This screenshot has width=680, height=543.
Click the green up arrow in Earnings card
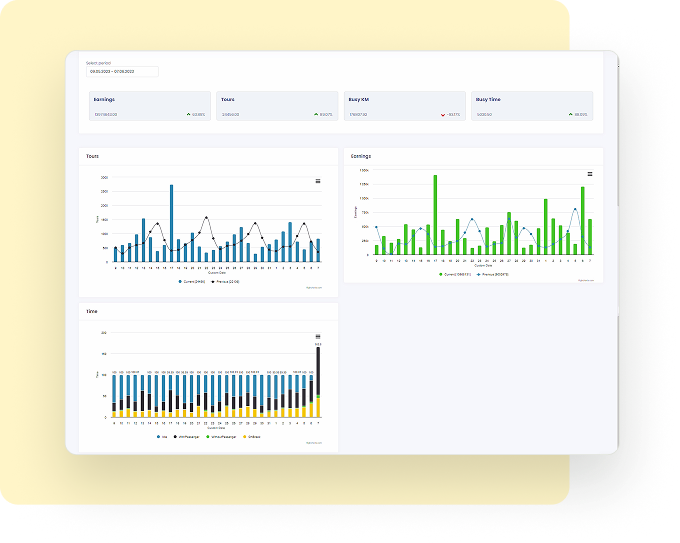click(189, 114)
